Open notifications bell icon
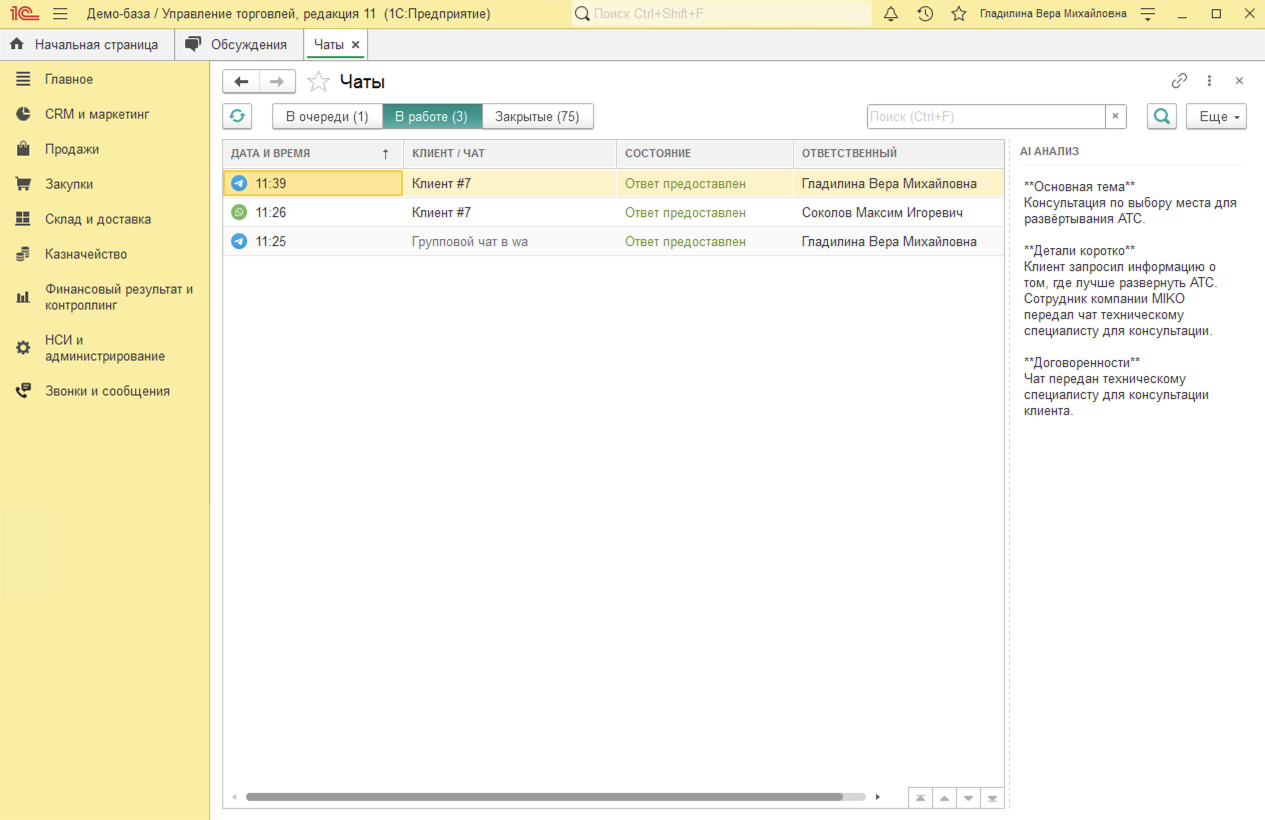The height and width of the screenshot is (820, 1265). coord(890,14)
